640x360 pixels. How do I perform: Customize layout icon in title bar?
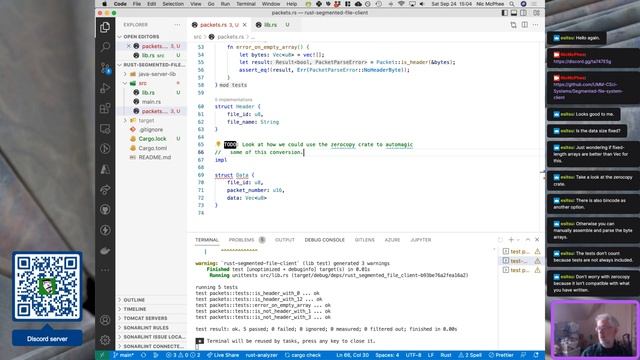pos(536,13)
